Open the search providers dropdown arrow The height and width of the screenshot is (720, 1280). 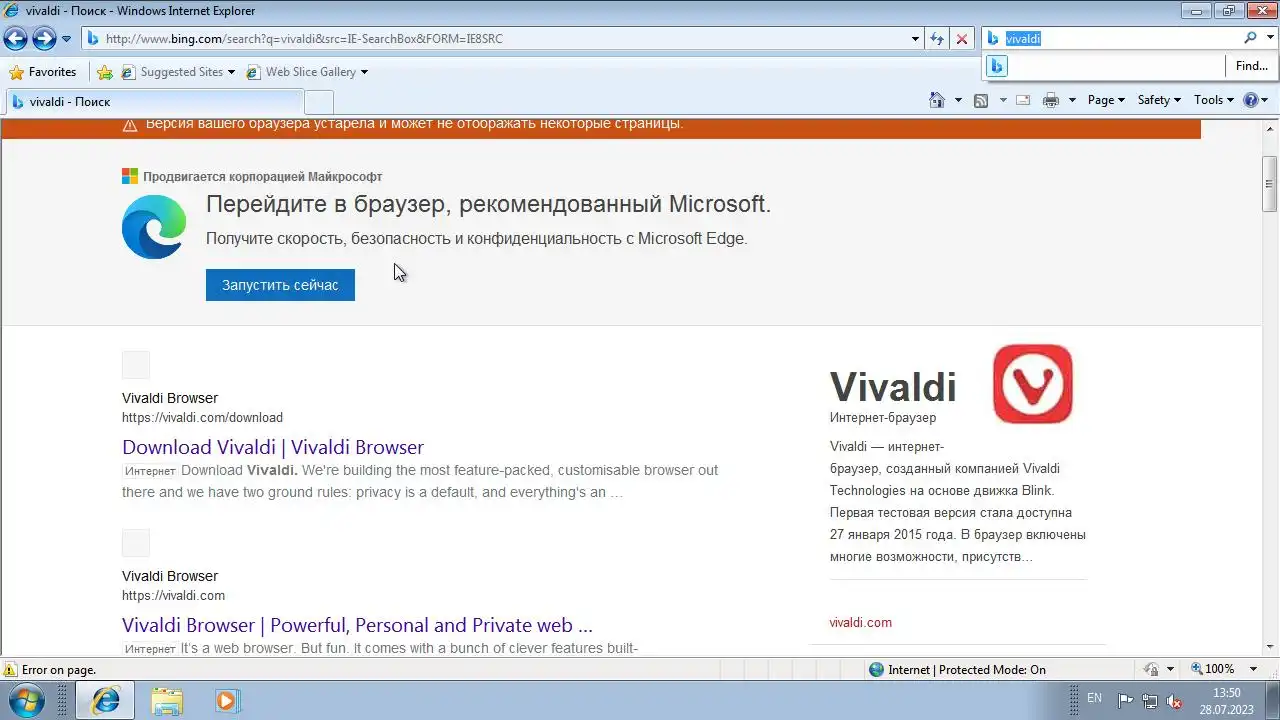coord(1269,38)
